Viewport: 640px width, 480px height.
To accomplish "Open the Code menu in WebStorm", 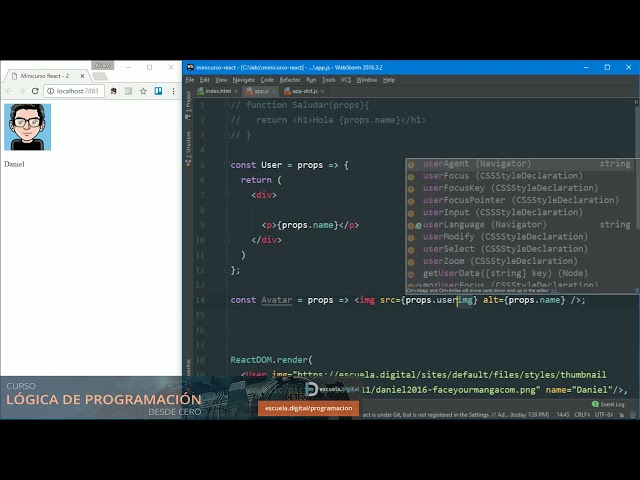I will point(267,80).
